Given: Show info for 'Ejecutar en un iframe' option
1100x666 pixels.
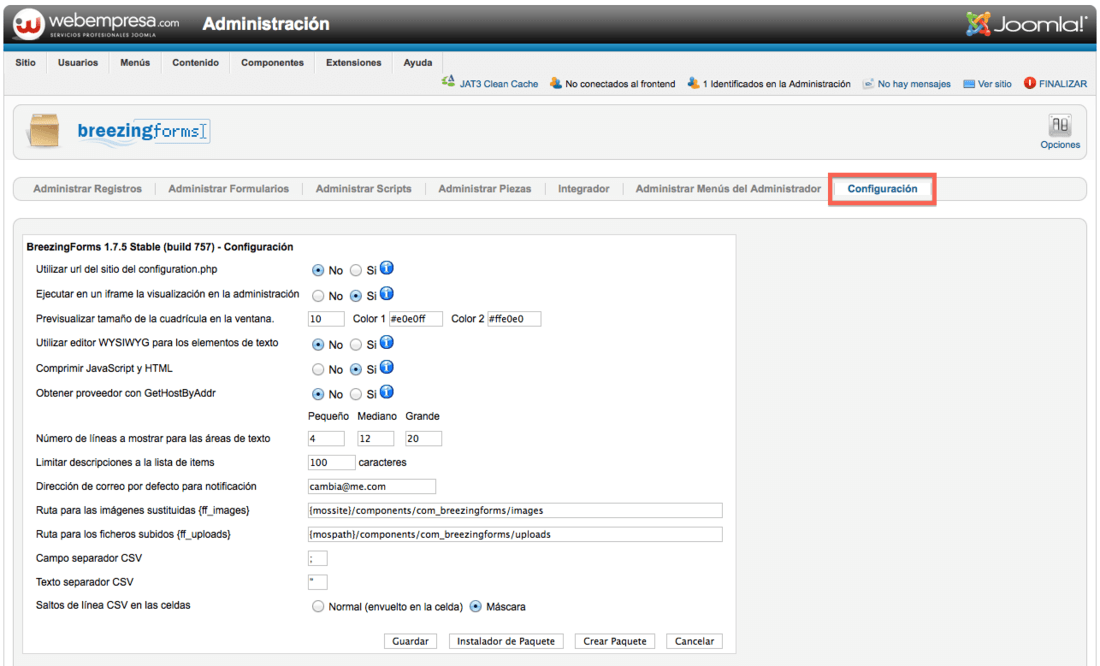Looking at the screenshot, I should [387, 293].
